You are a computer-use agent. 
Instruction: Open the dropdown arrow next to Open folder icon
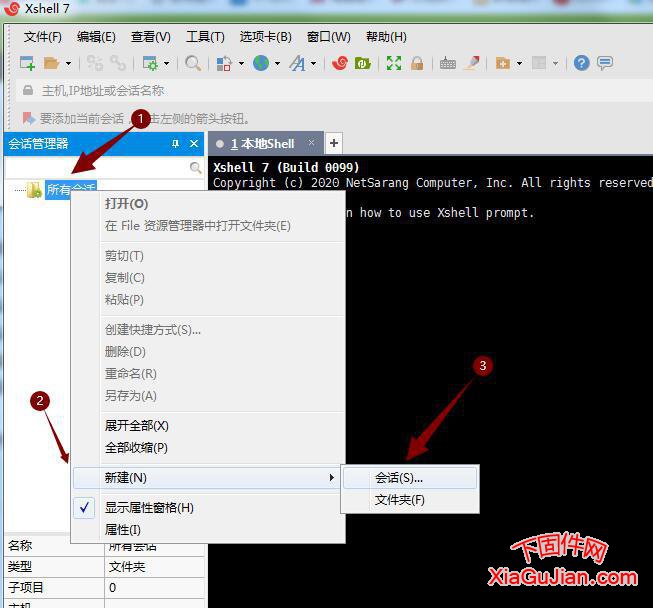[68, 64]
